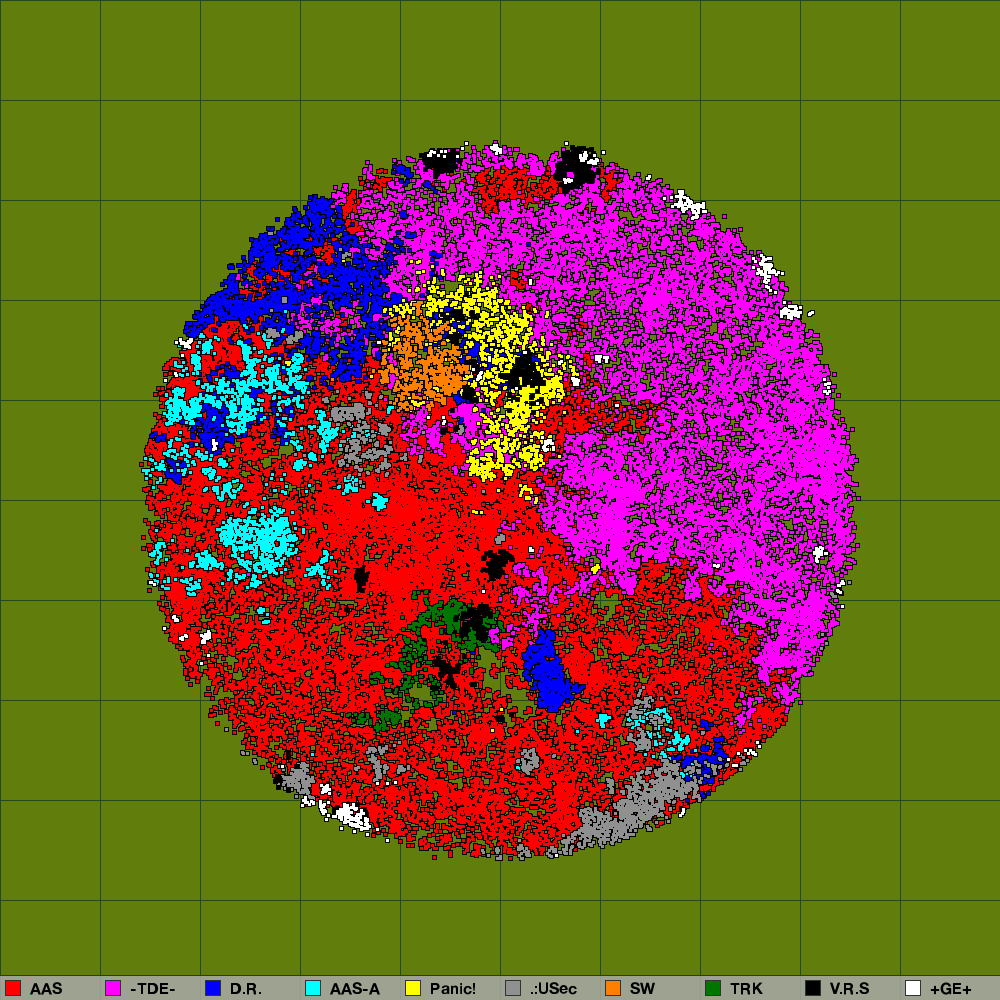Click the cyan AAS-A legend swatch

pyautogui.click(x=313, y=988)
